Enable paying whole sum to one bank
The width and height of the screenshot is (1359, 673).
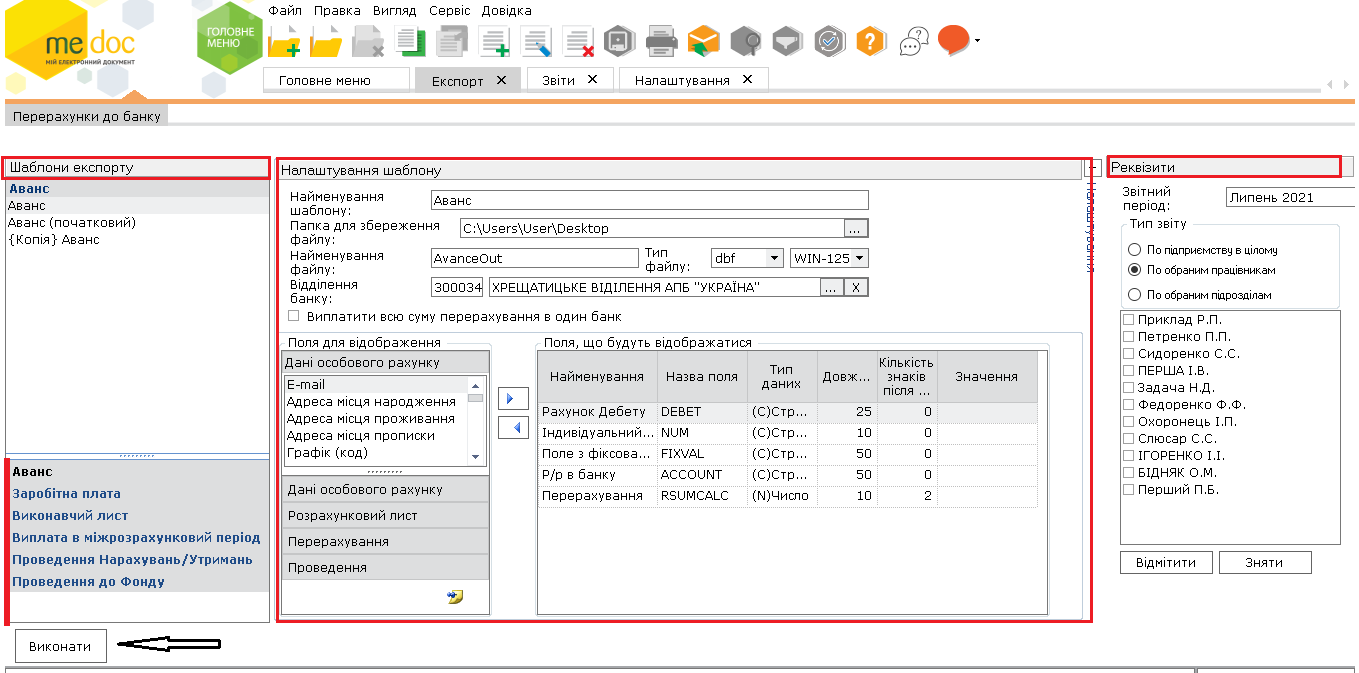click(x=293, y=316)
